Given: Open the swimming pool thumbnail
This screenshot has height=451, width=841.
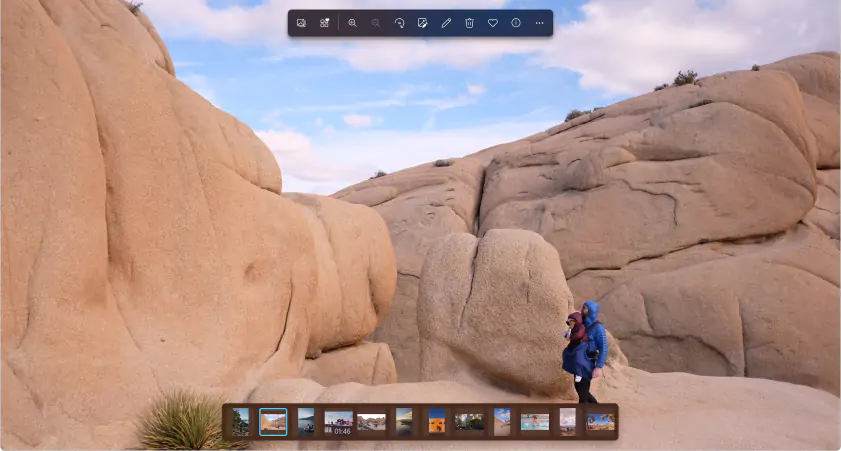Looking at the screenshot, I should (535, 422).
